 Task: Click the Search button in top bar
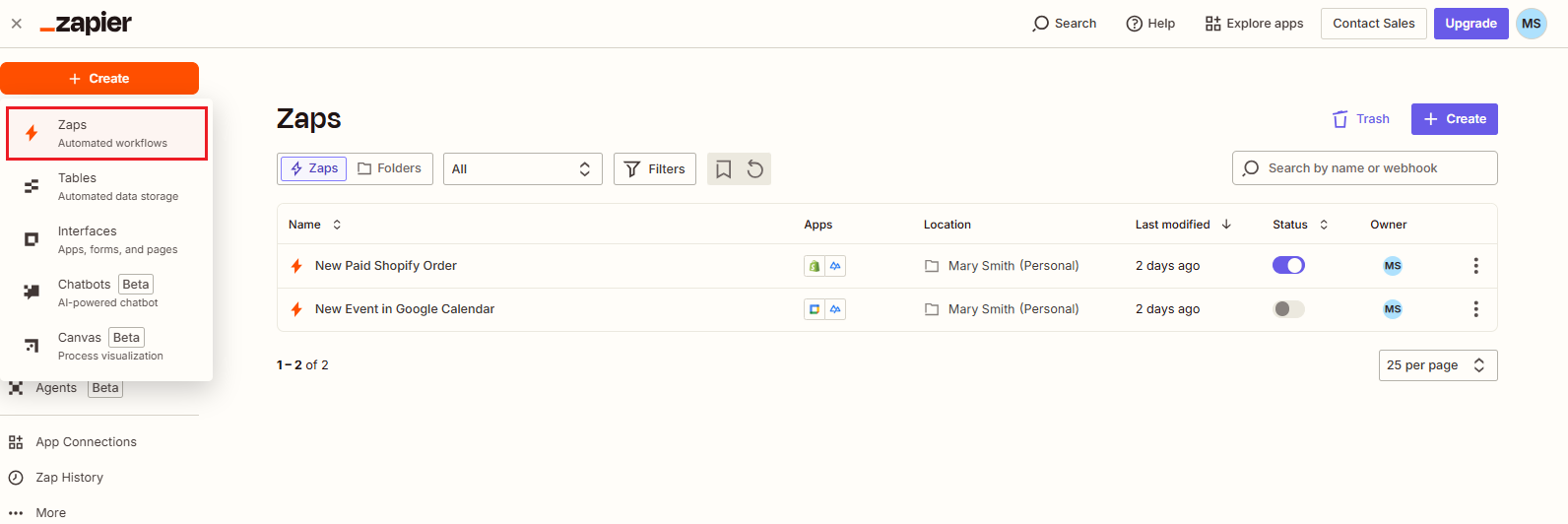click(1065, 24)
